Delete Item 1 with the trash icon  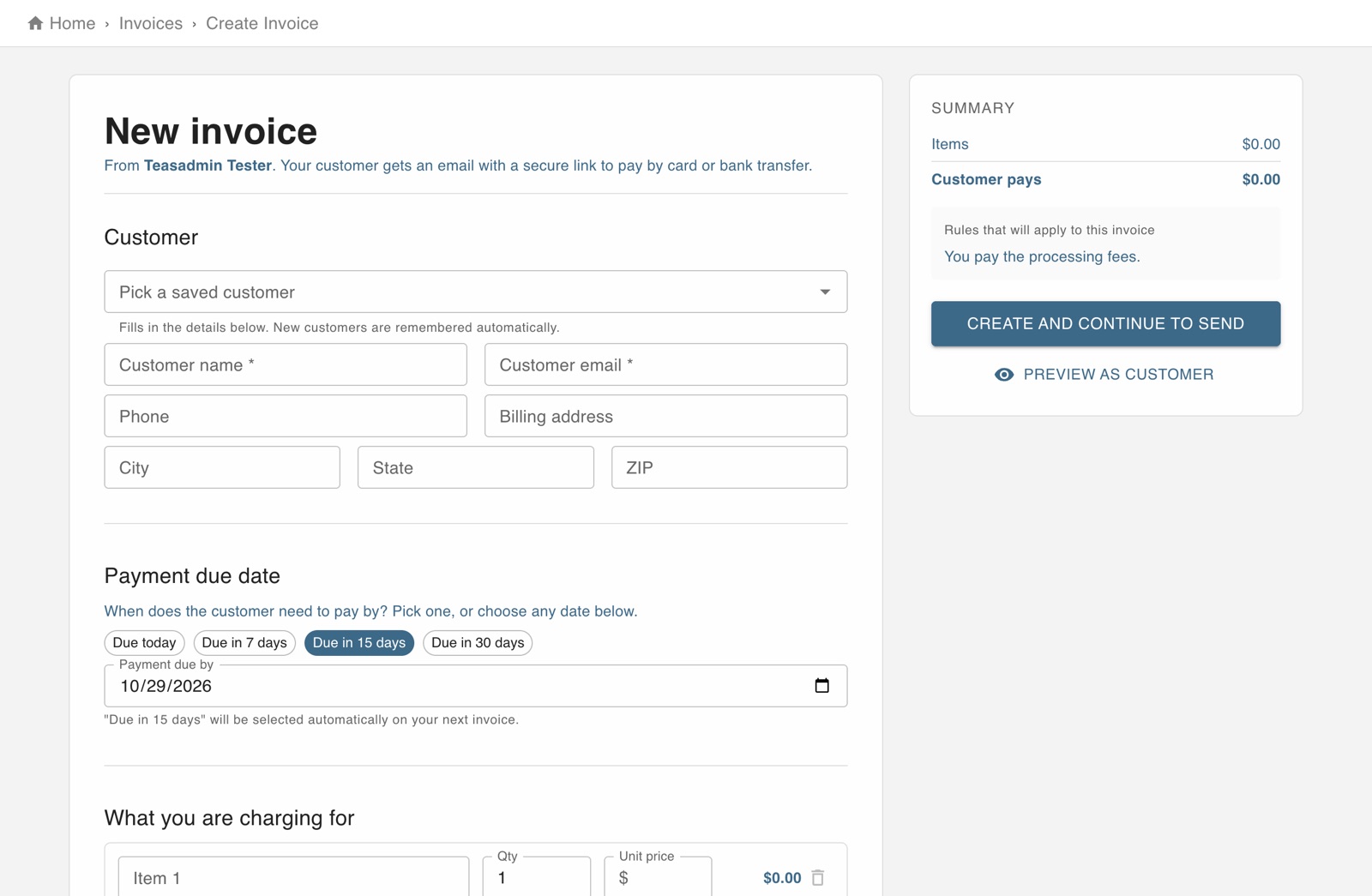pos(818,877)
